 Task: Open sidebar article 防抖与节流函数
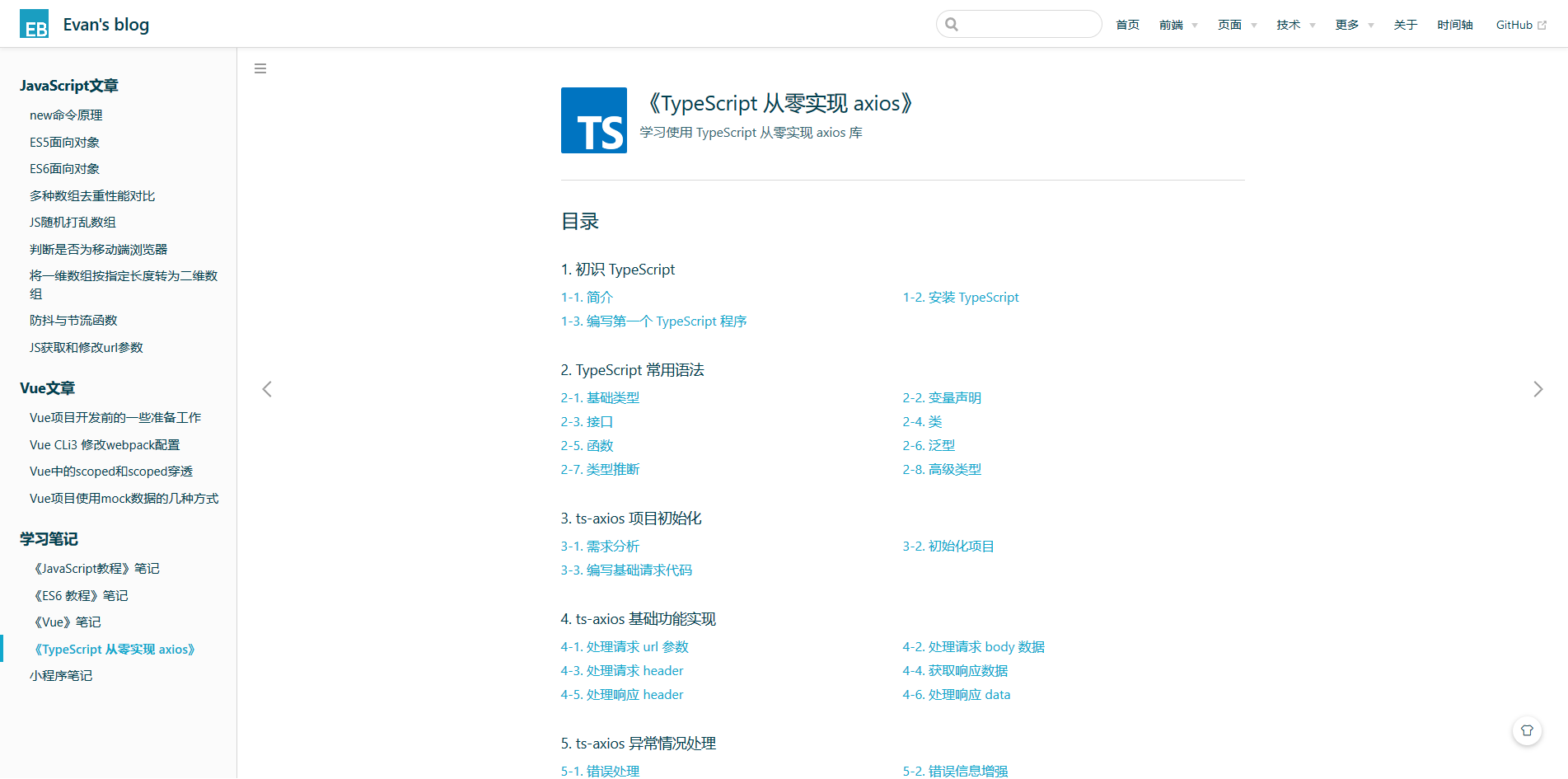pos(73,321)
